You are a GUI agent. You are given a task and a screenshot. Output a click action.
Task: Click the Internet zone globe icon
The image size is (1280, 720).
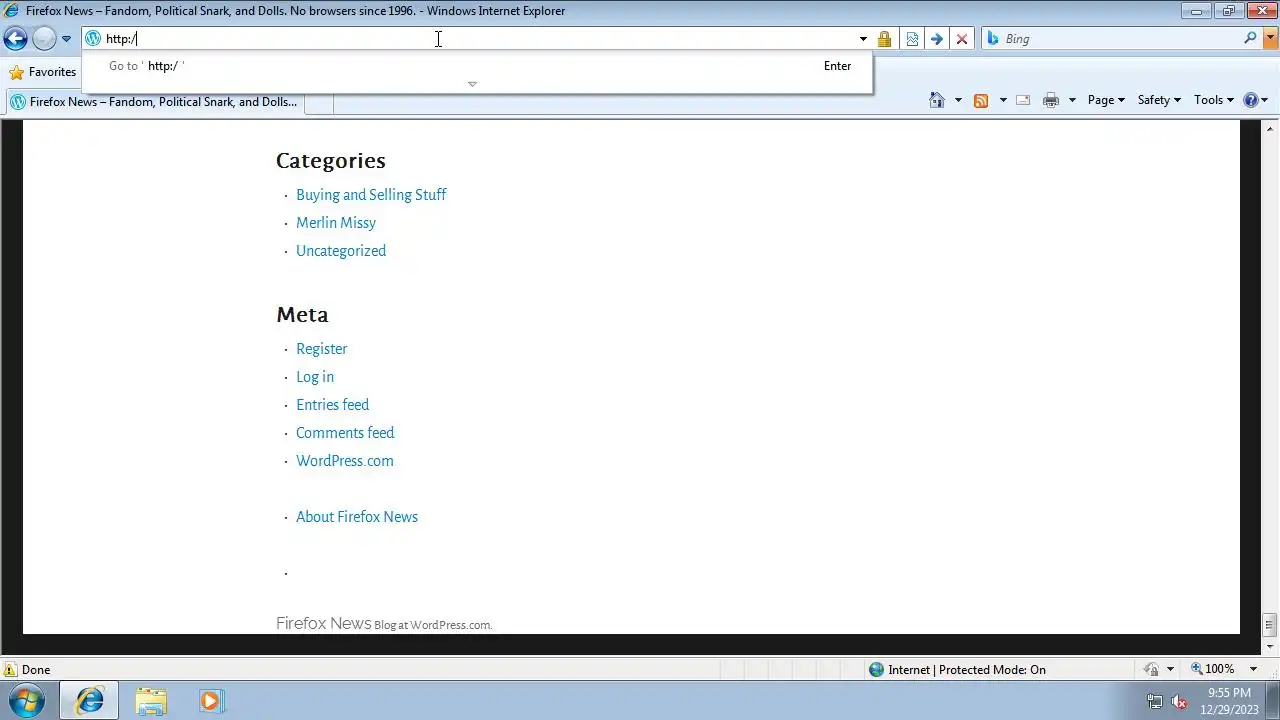point(877,670)
